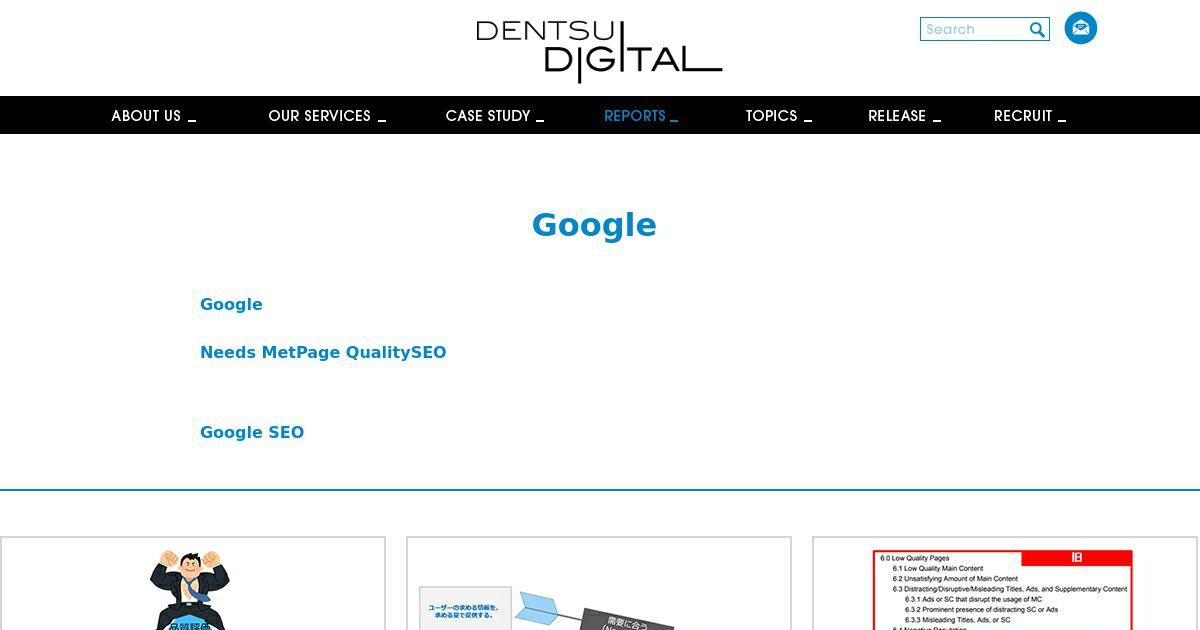
Task: Open the arrow diagram article card
Action: coord(599,584)
